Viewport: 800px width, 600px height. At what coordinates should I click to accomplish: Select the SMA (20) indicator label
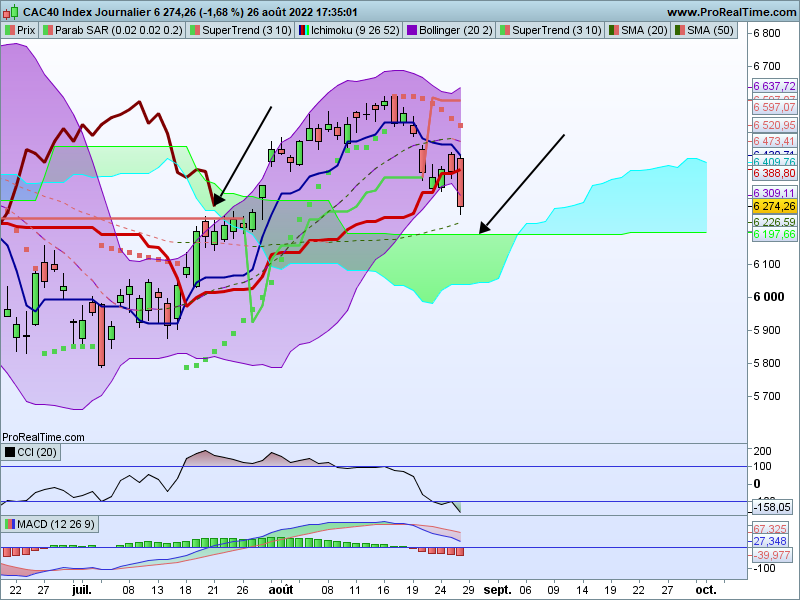pyautogui.click(x=644, y=30)
